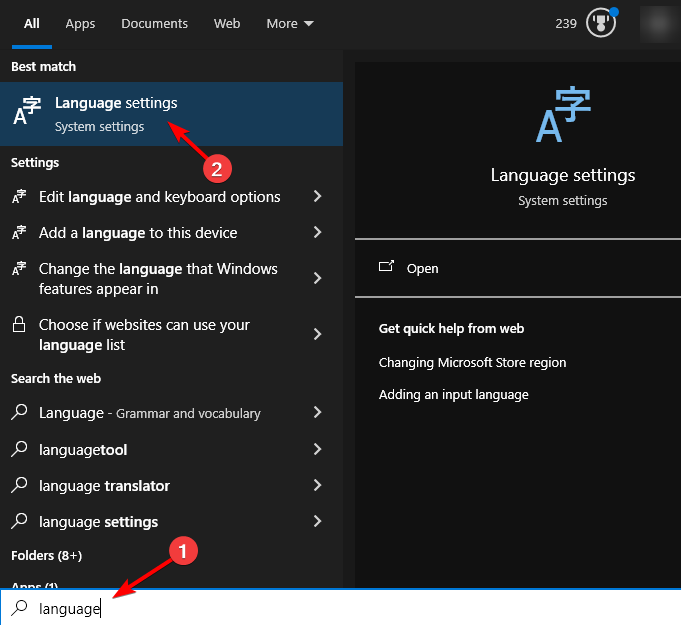Screen dimensions: 681x625
Task: Open the Documents tab
Action: (x=154, y=23)
